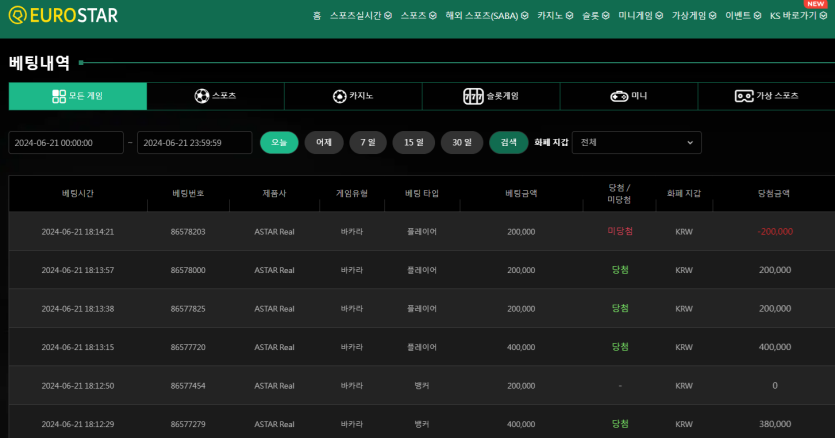Click the end date field 2024-06-21 23:59:59
Image resolution: width=835 pixels, height=438 pixels.
[x=194, y=143]
